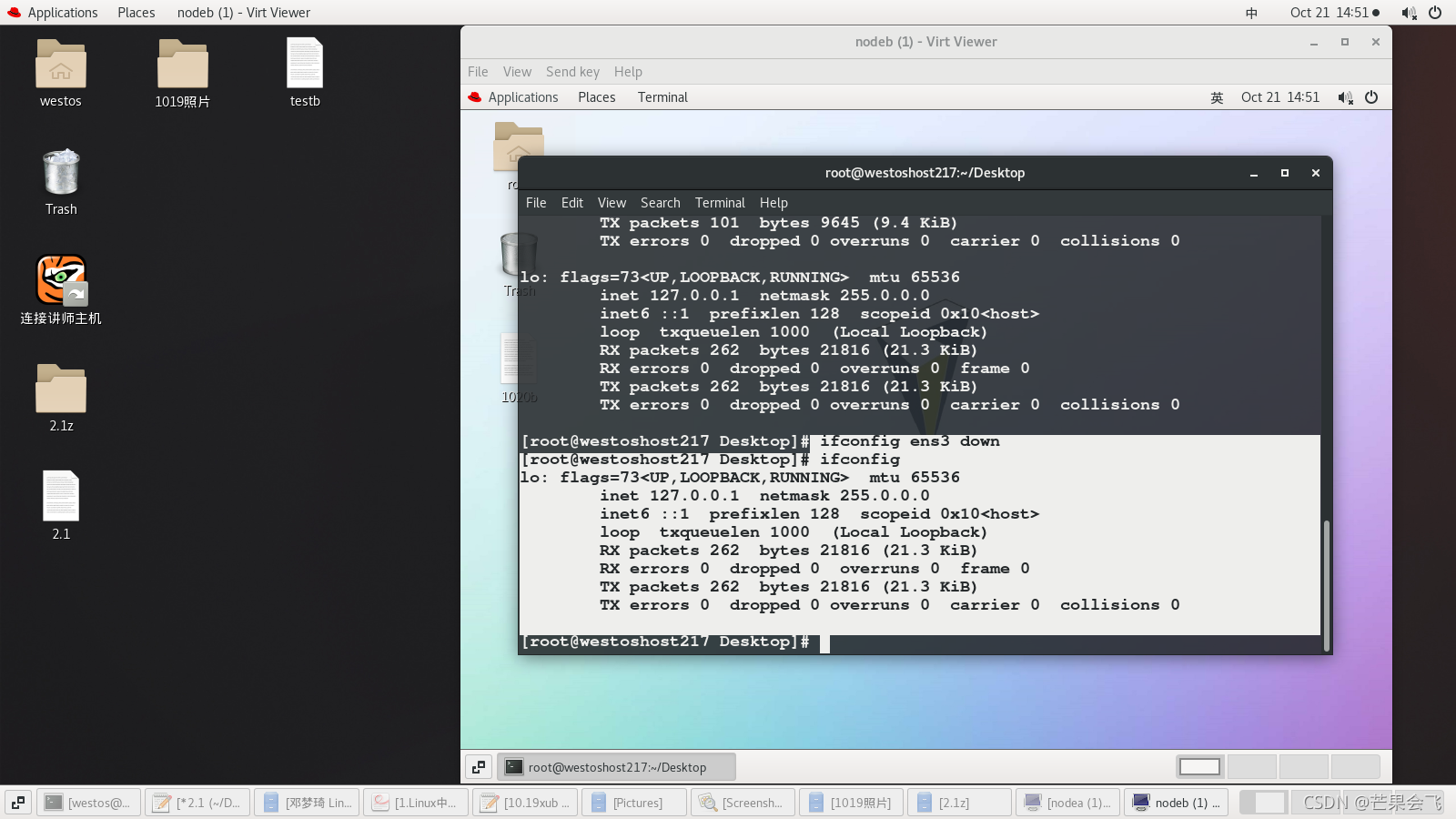Activate the nodeb (1) taskbar entry
This screenshot has width=1456, height=819.
(x=1176, y=802)
